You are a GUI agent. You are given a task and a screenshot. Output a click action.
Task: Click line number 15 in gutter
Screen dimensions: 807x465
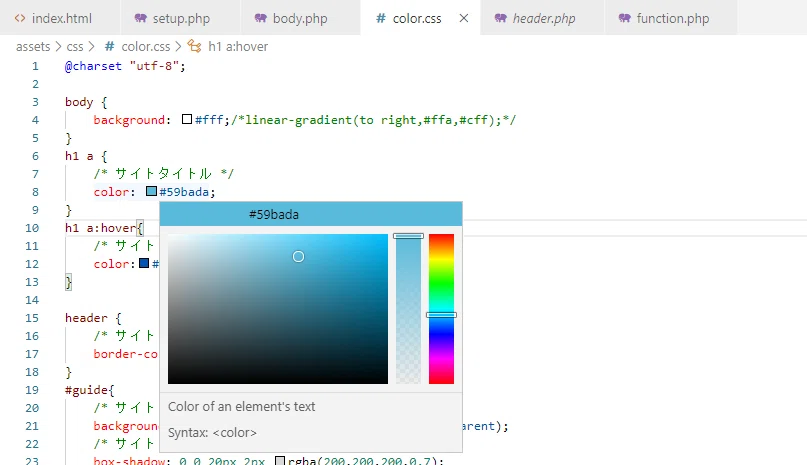32,318
